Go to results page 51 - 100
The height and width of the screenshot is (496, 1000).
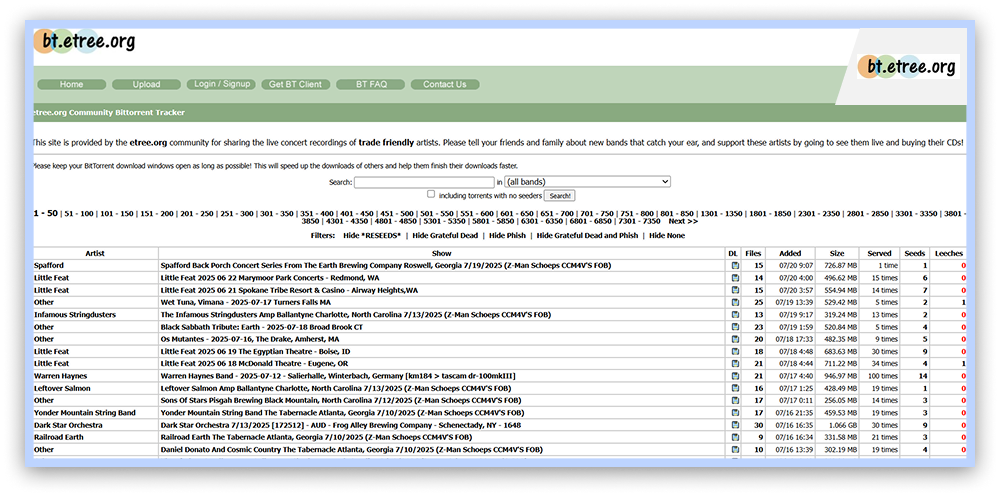78,214
